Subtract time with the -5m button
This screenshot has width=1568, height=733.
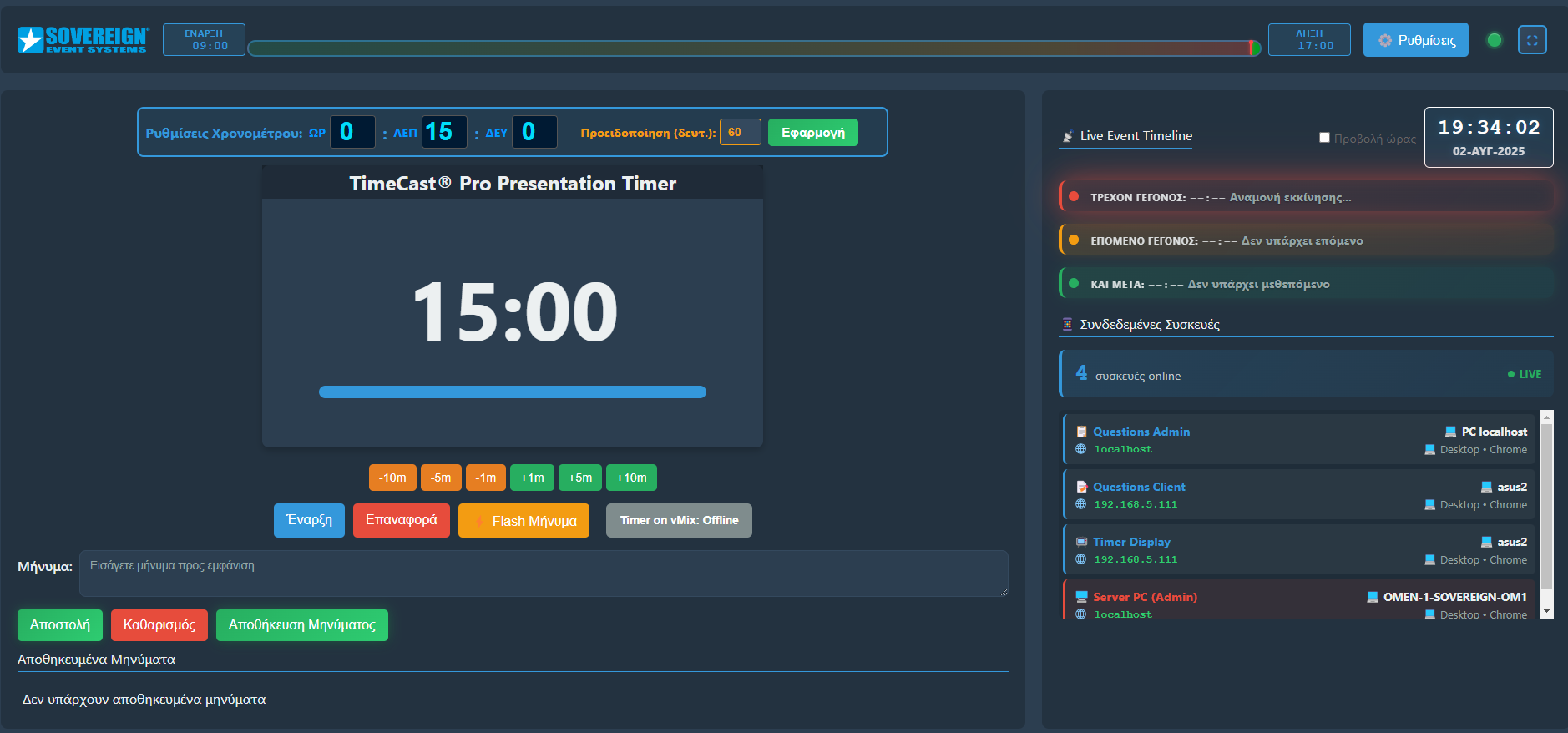(x=441, y=478)
